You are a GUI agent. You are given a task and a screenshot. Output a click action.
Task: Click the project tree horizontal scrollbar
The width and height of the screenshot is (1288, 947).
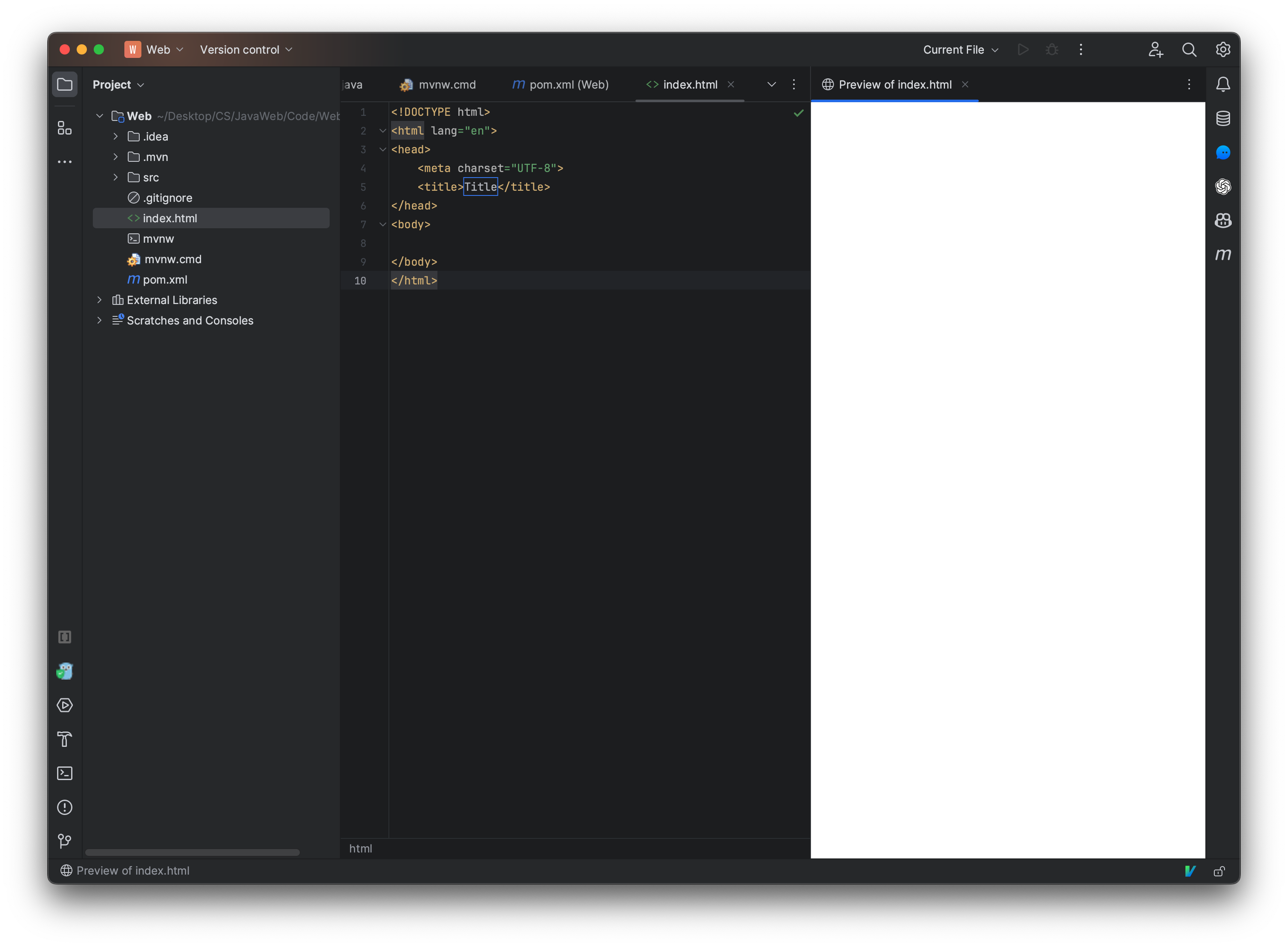coord(192,853)
